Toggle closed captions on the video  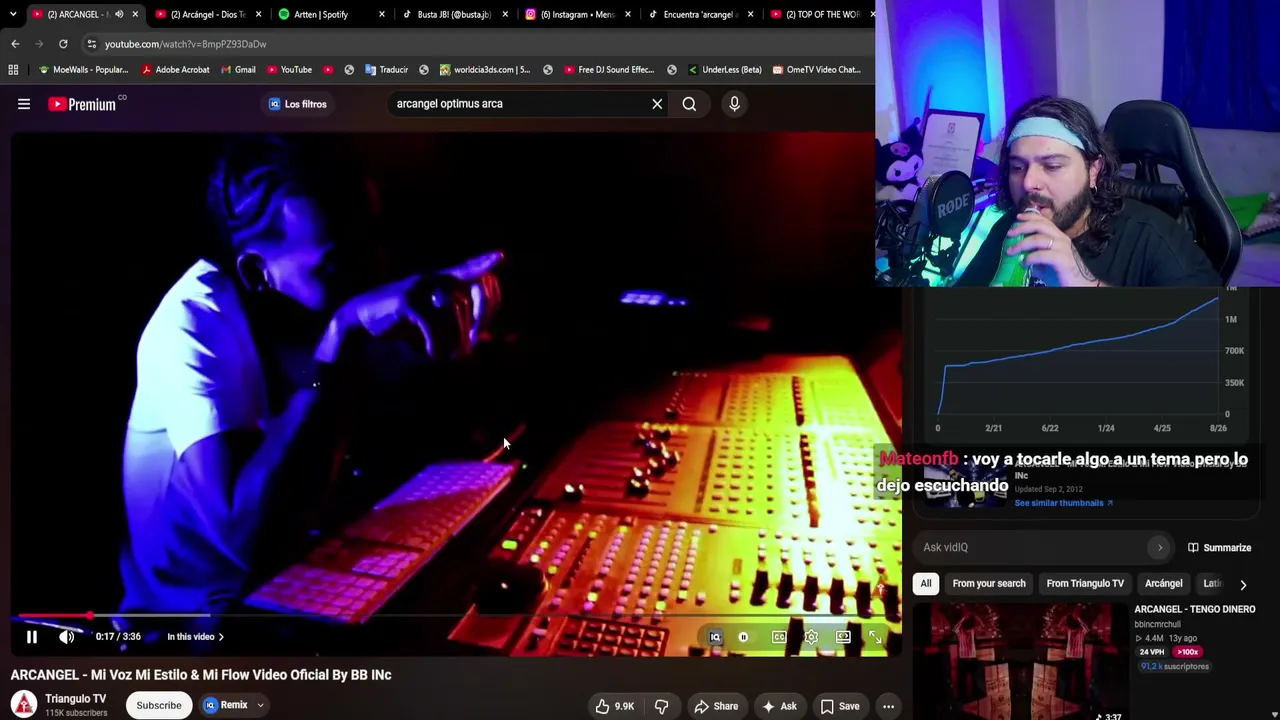click(x=779, y=637)
